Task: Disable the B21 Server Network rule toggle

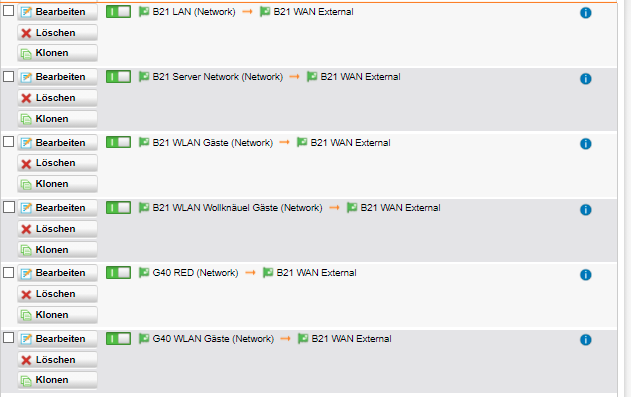Action: coord(118,76)
